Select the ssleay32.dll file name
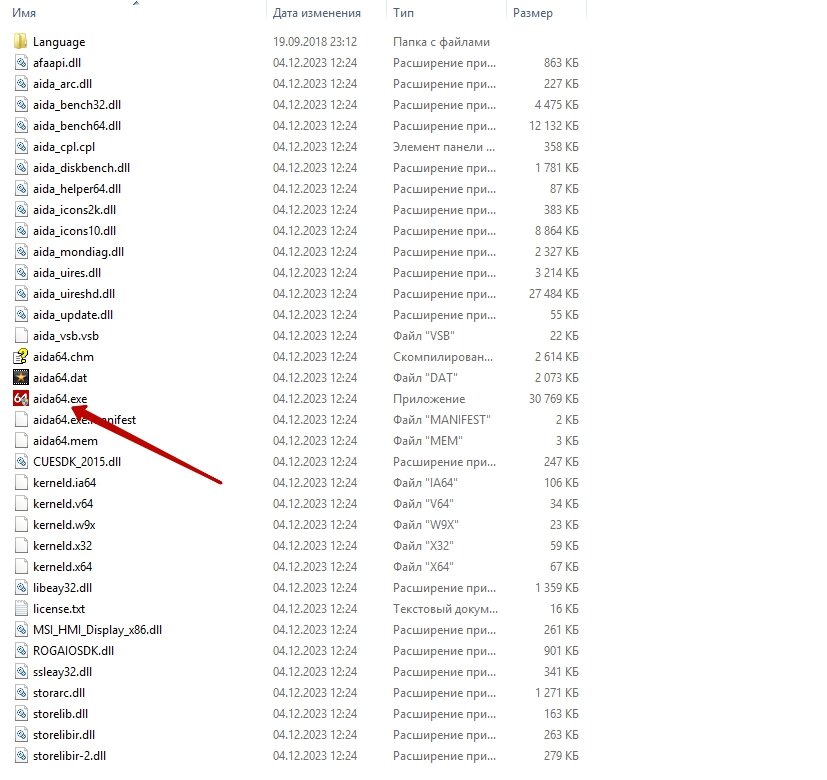The height and width of the screenshot is (780, 827). (62, 672)
